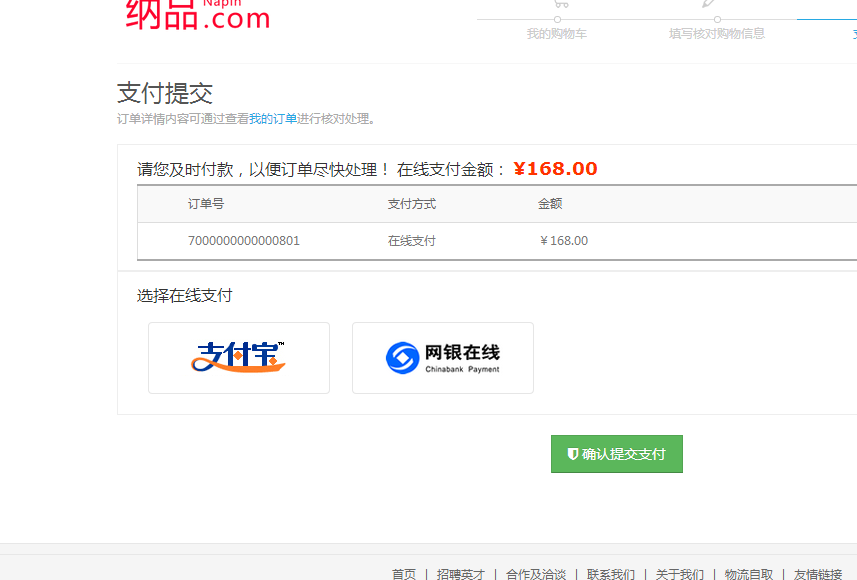Click the shopping cart step icon
857x580 pixels.
tap(561, 3)
